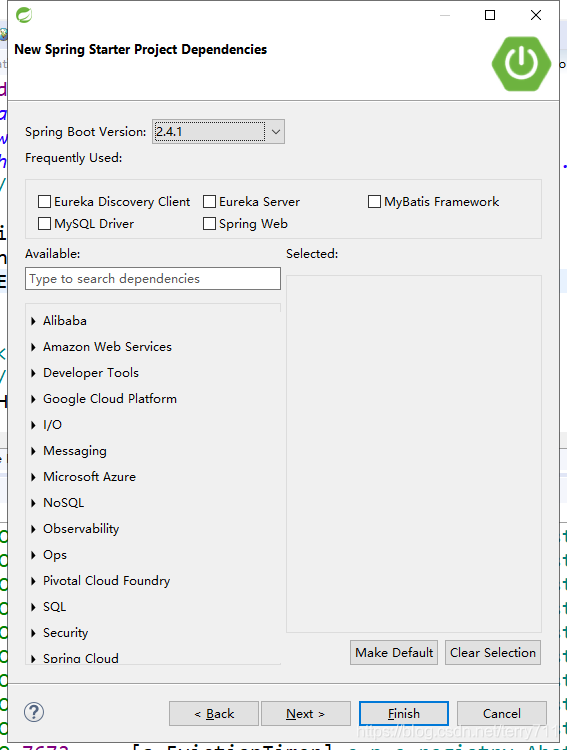
Task: Select the Security category item
Action: [66, 633]
